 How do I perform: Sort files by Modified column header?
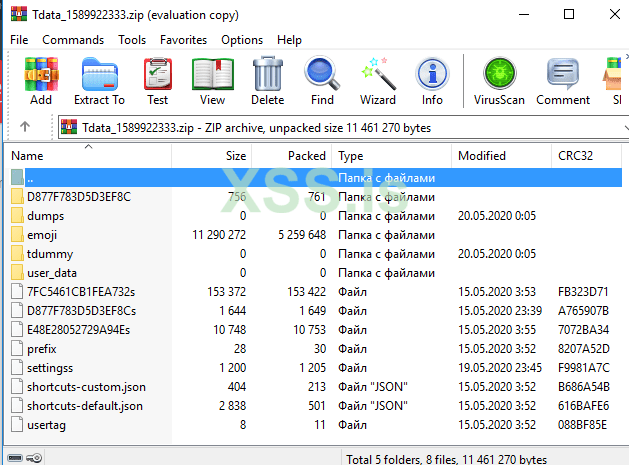(501, 156)
